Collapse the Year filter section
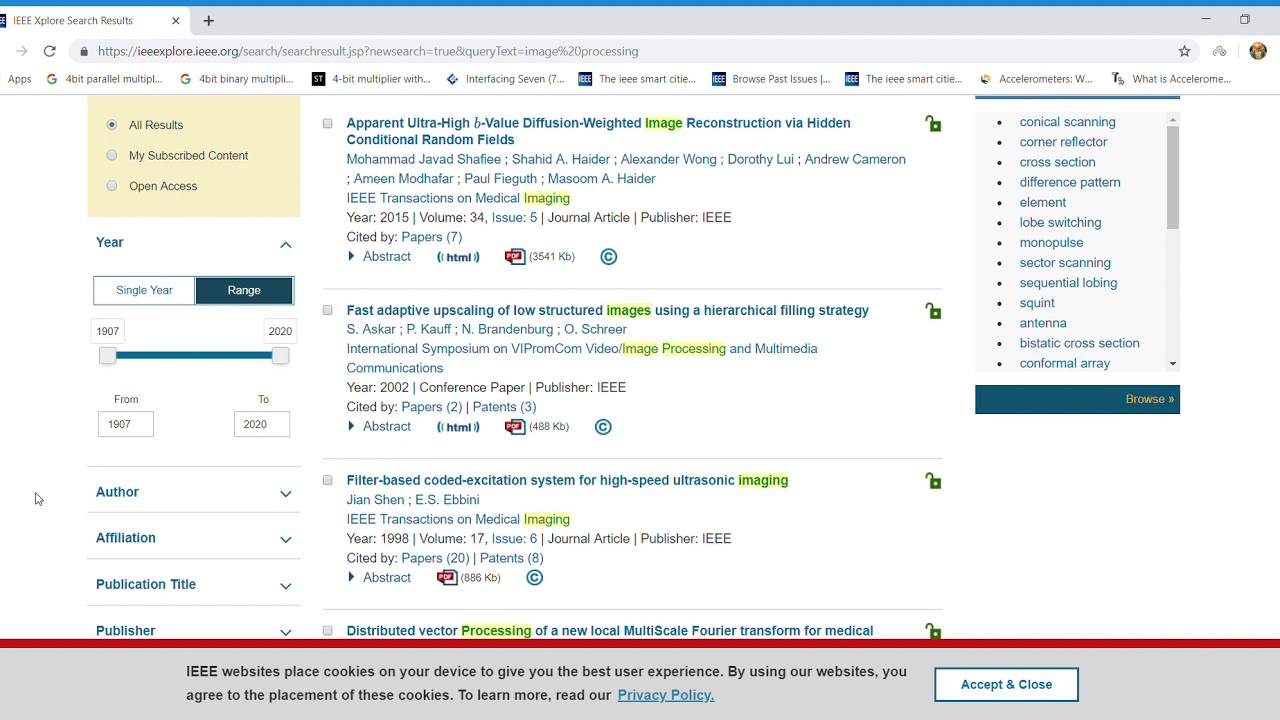This screenshot has height=720, width=1280. coord(285,244)
